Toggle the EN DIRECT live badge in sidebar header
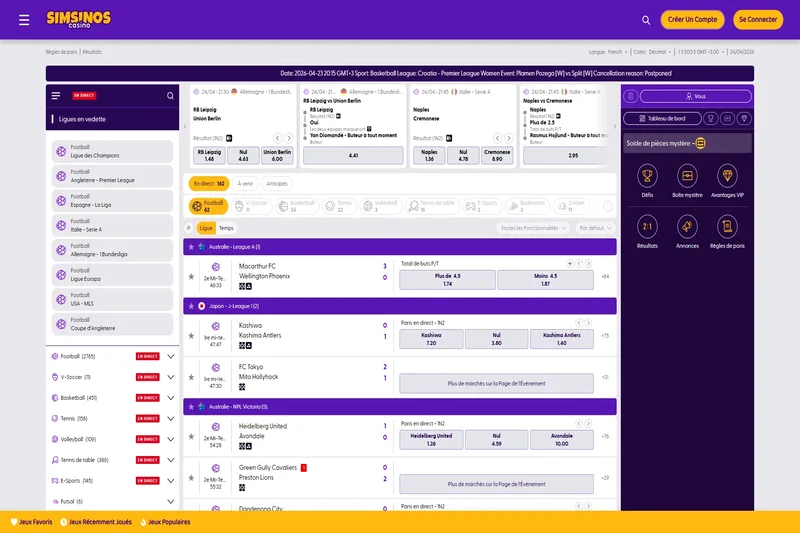 [84, 95]
